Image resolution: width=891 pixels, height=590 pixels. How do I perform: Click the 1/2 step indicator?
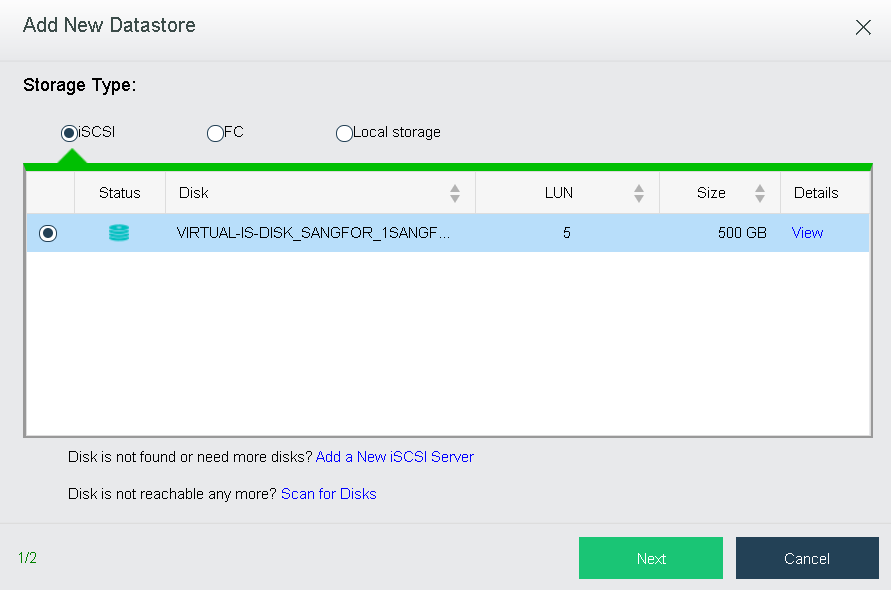27,558
